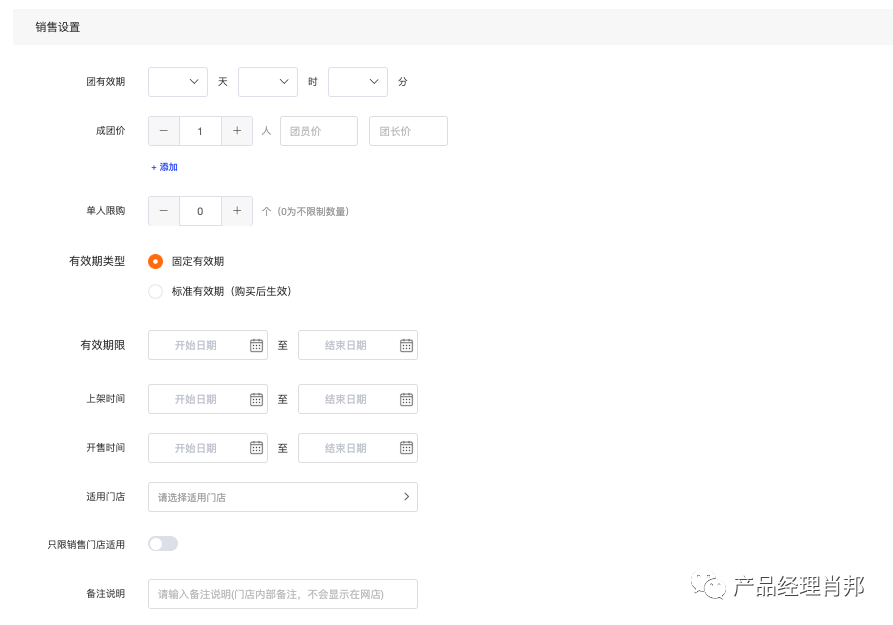Open the end date calendar for 上架时间
Viewport: 893px width, 625px height.
tap(406, 399)
